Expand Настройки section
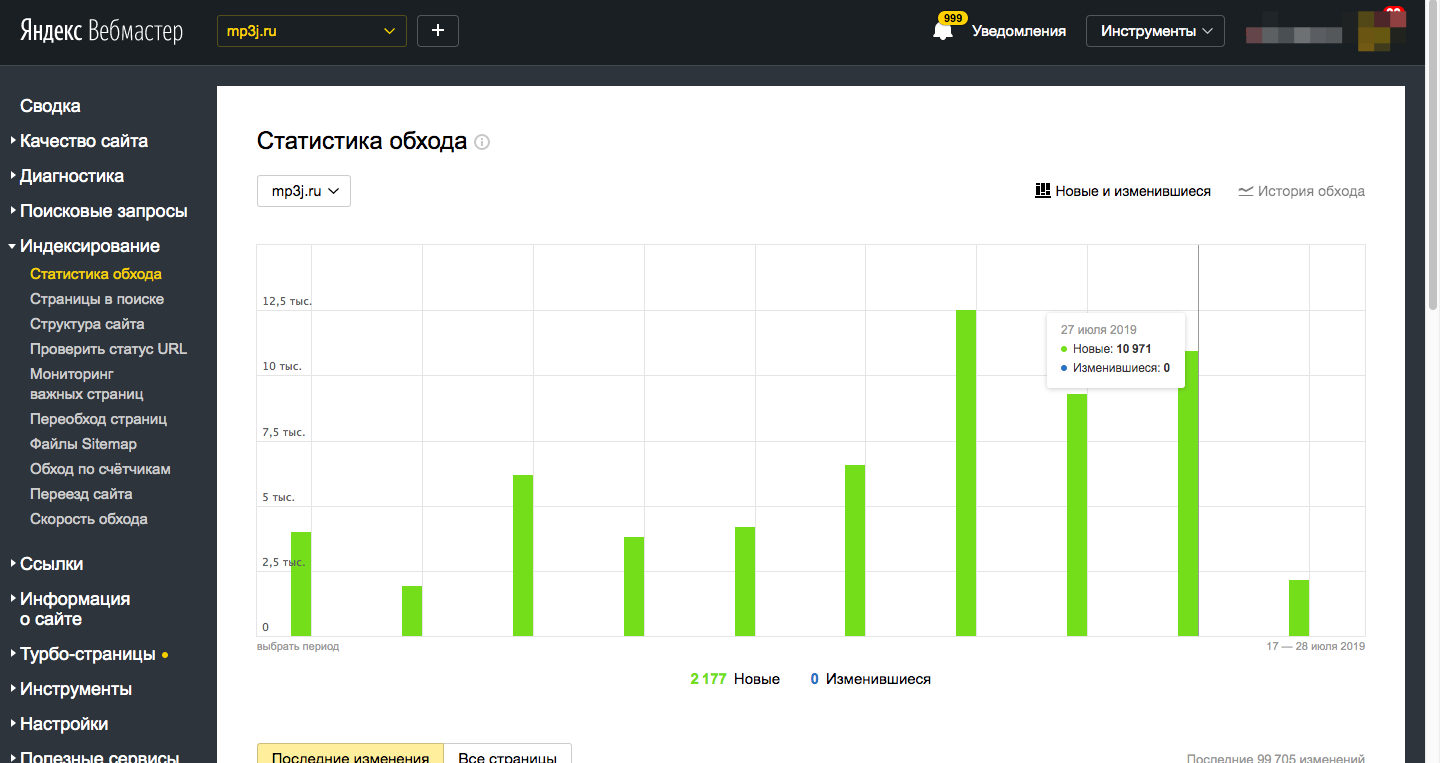Screen dimensions: 1440x763 click(64, 724)
